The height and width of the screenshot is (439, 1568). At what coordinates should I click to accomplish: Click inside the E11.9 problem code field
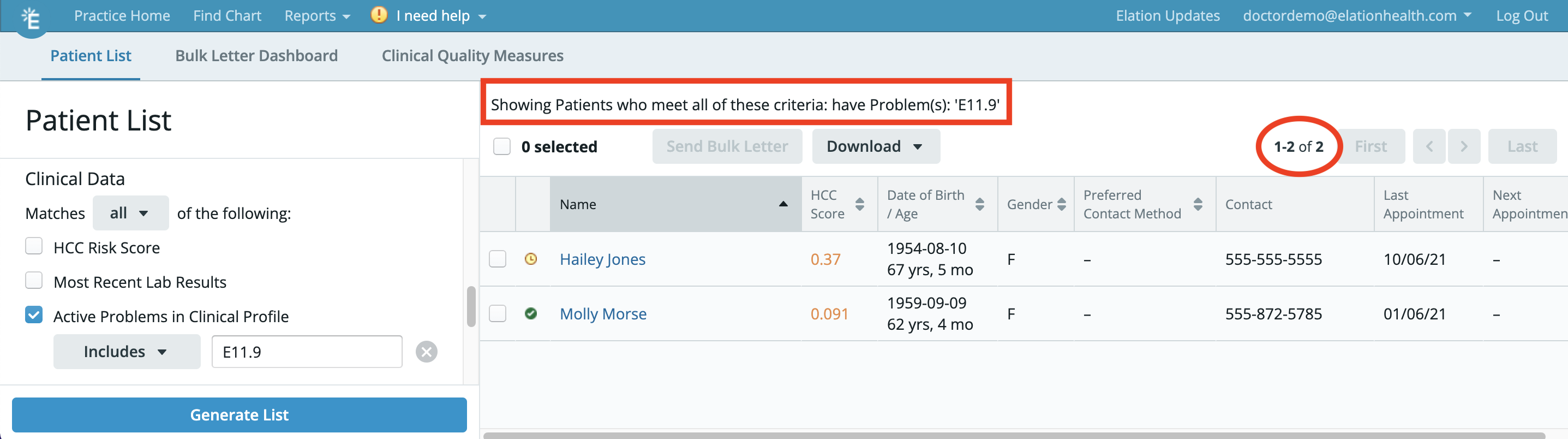coord(306,351)
